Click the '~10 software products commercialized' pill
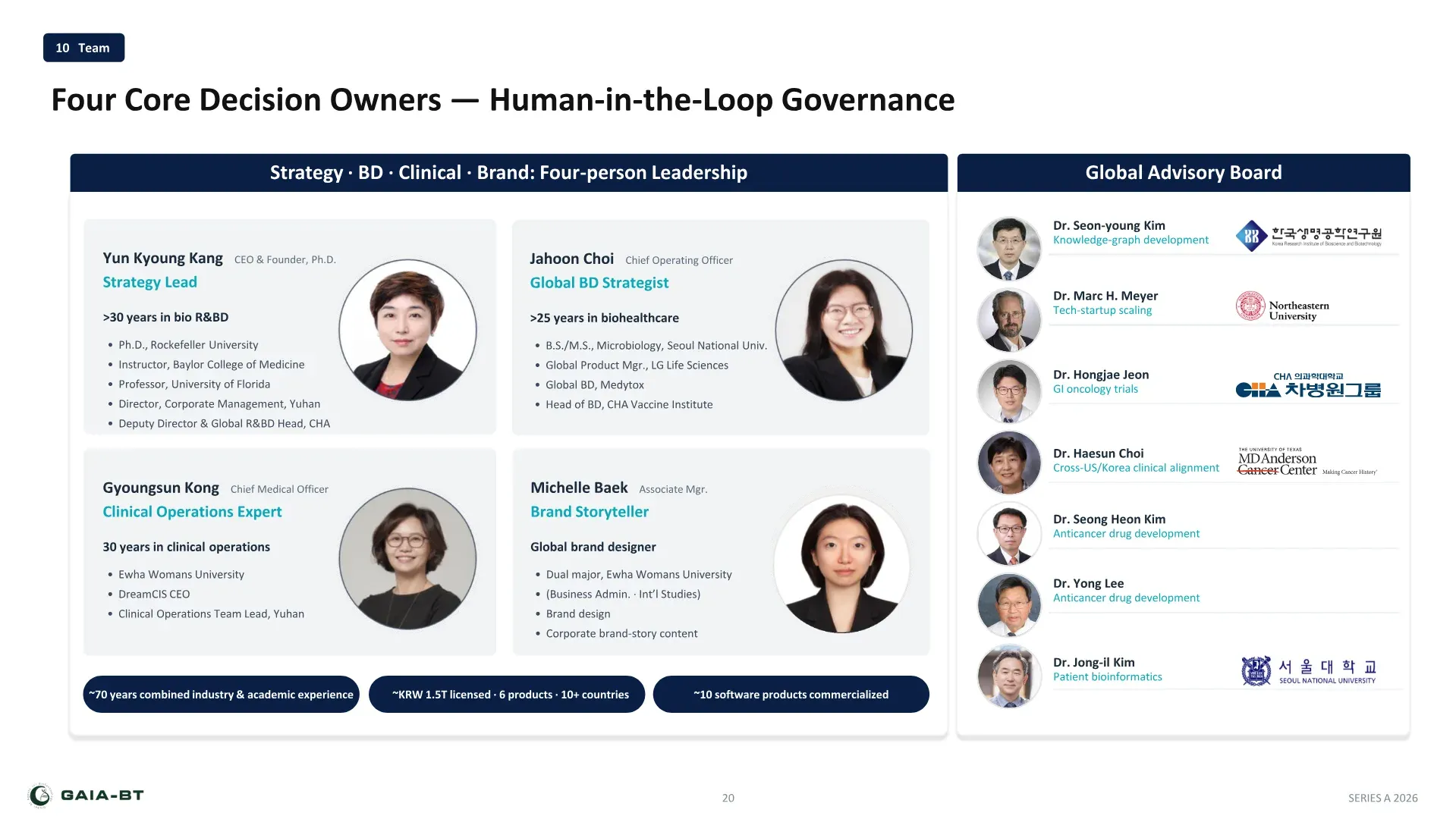 tap(791, 695)
